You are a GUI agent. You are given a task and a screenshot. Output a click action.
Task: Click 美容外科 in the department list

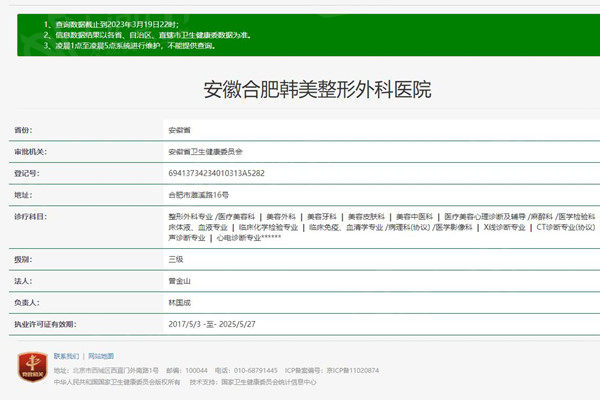click(281, 216)
